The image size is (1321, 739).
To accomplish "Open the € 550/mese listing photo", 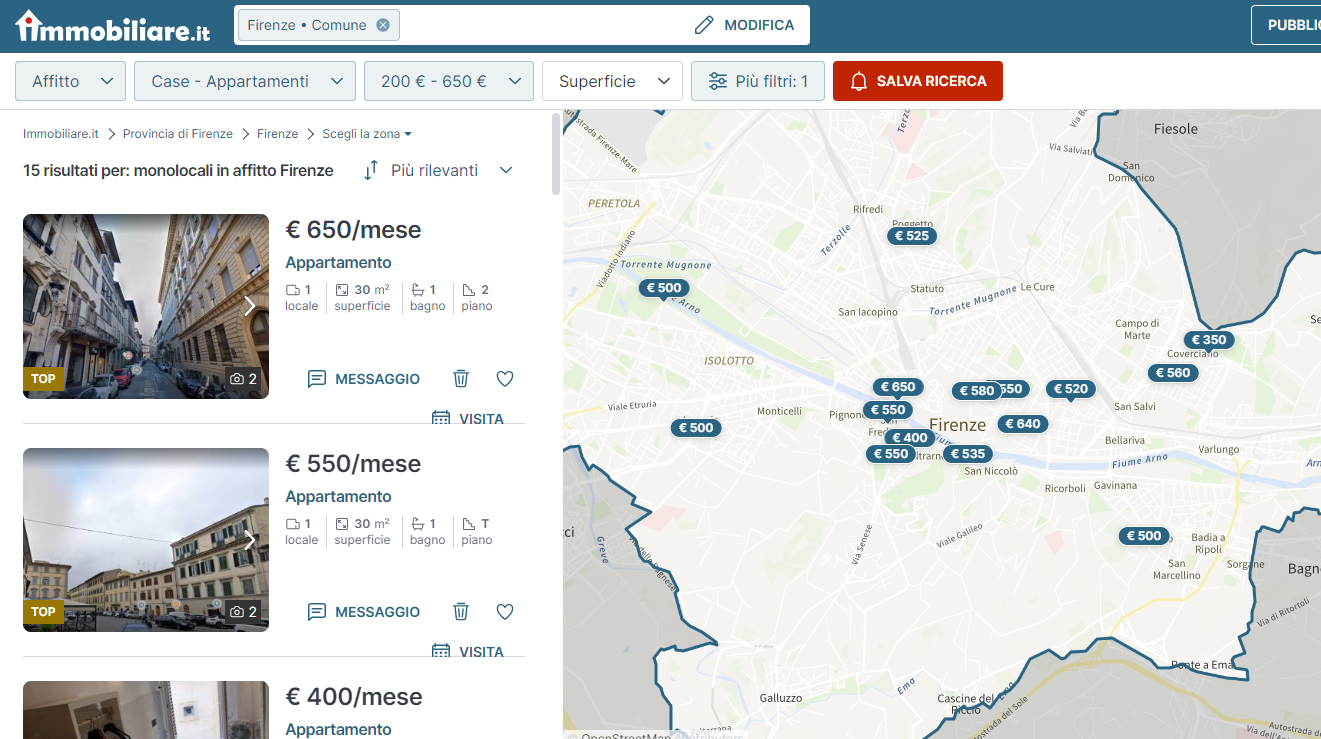I will [146, 540].
